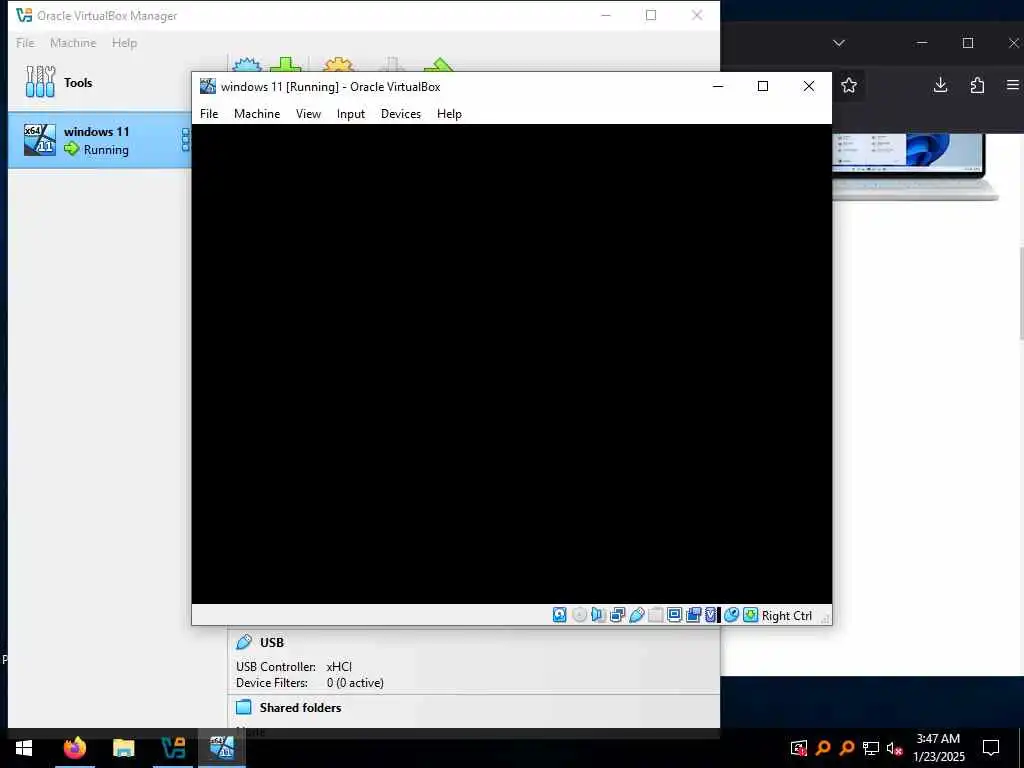Click the optical disk status bar icon
The width and height of the screenshot is (1024, 768).
579,615
